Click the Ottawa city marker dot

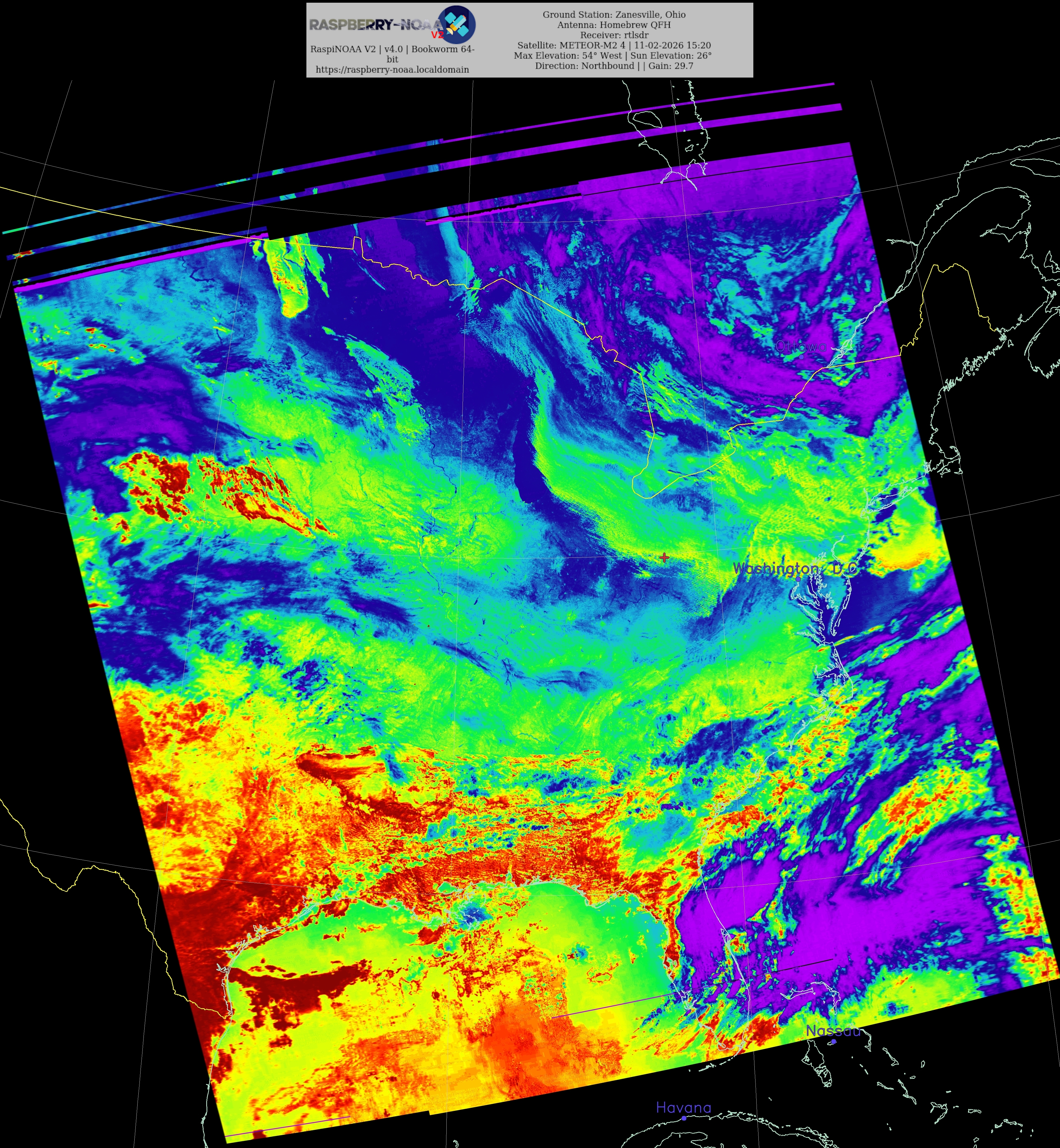[801, 356]
